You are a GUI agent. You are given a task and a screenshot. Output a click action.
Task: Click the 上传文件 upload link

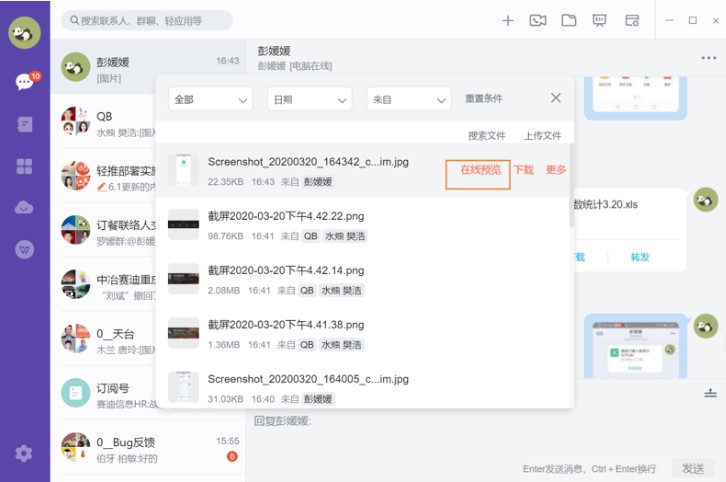coord(543,136)
